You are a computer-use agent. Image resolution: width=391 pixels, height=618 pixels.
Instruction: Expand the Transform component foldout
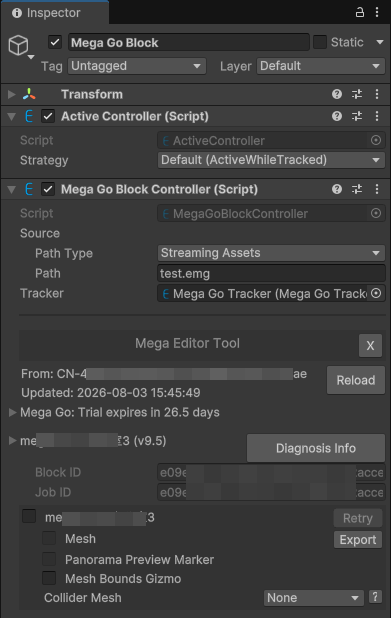point(12,94)
